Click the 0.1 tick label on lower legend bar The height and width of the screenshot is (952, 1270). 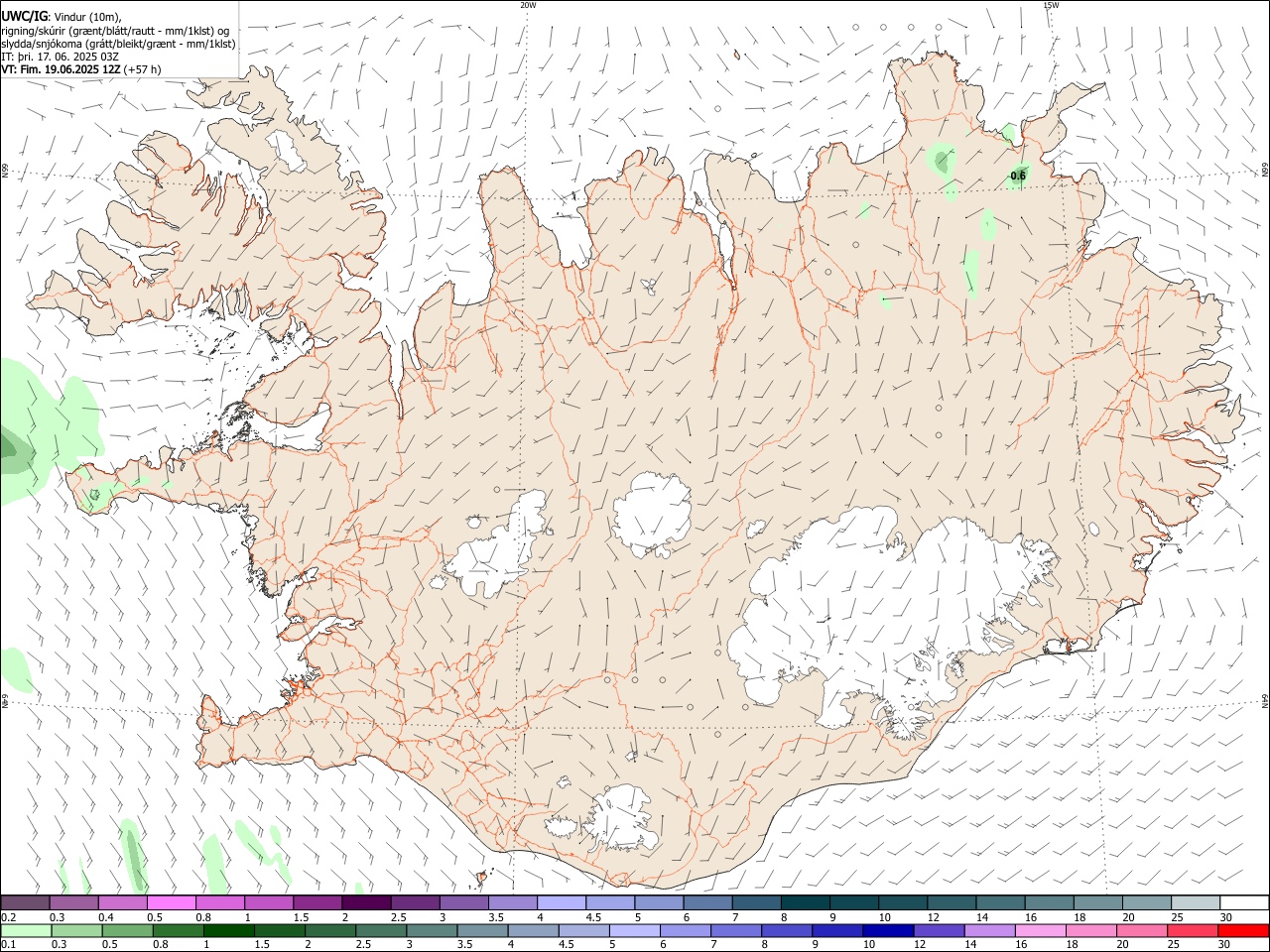click(x=9, y=945)
